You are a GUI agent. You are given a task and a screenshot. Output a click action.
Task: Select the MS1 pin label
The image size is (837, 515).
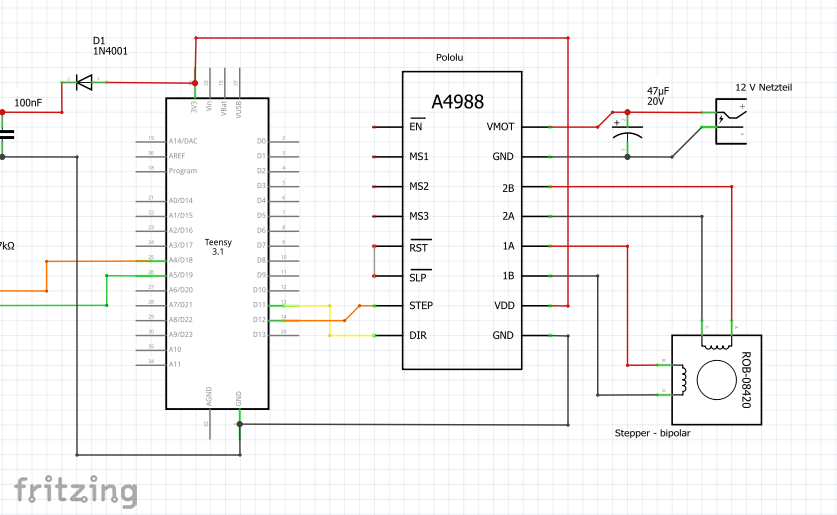coord(418,156)
